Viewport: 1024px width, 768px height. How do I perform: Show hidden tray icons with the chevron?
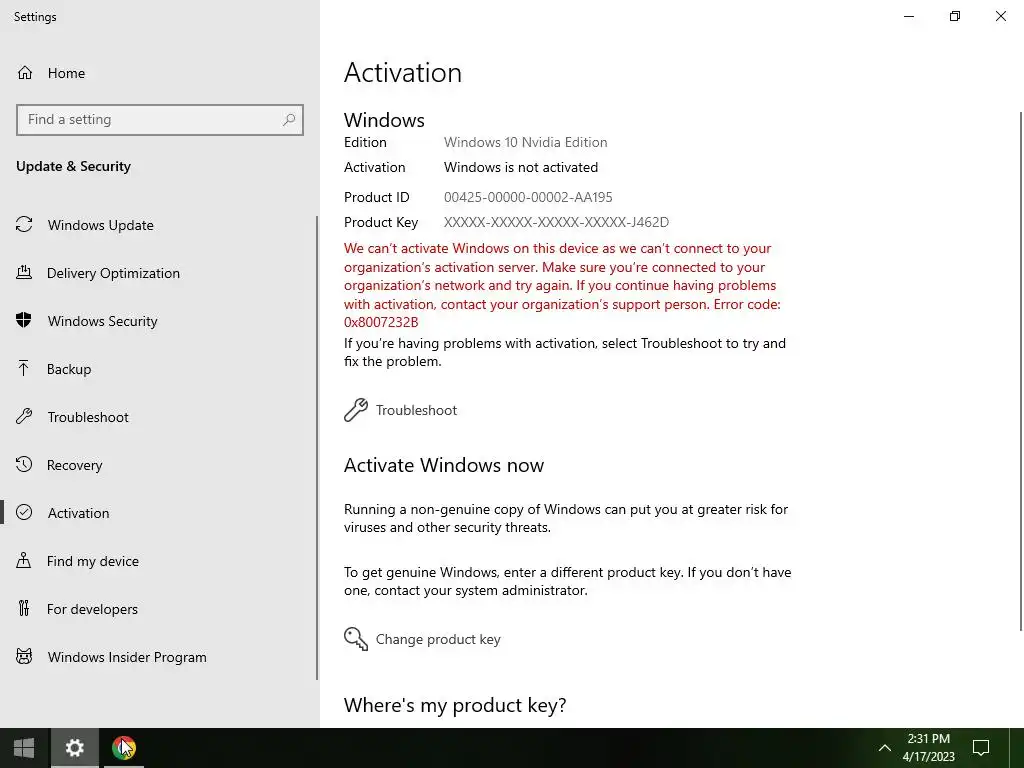tap(884, 748)
